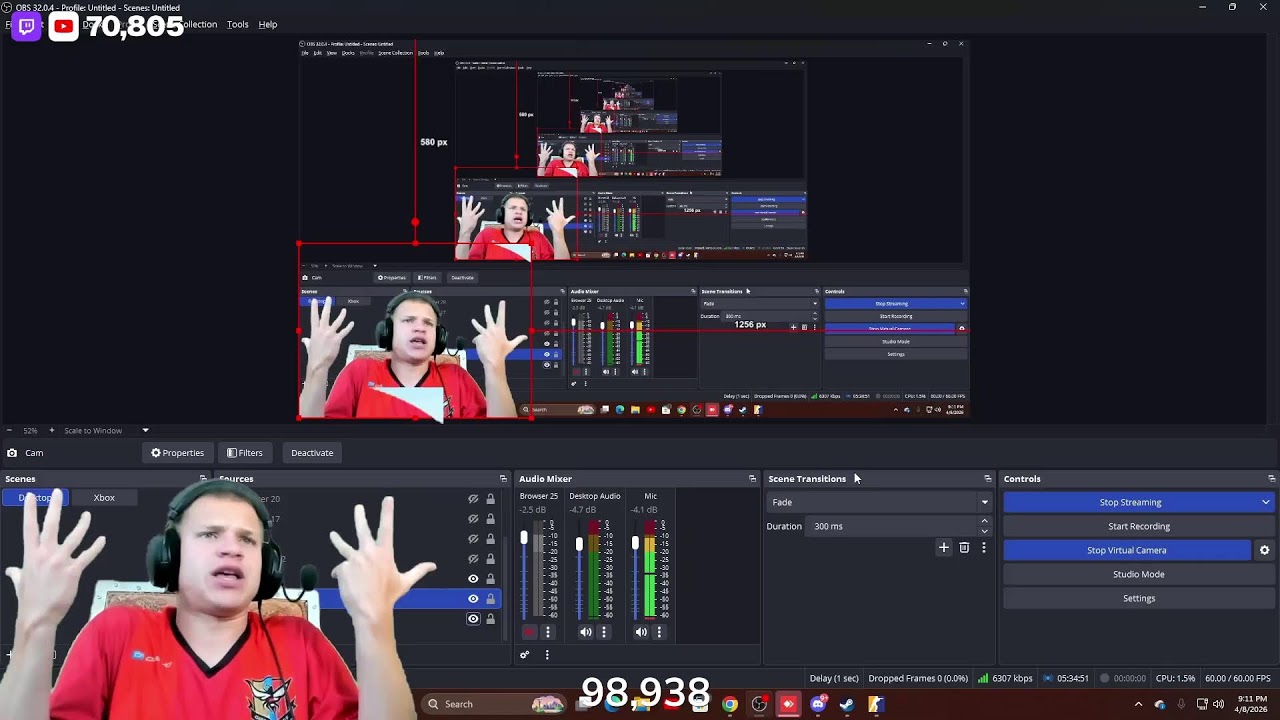Open the Fade transition dropdown
The width and height of the screenshot is (1280, 720).
click(879, 502)
